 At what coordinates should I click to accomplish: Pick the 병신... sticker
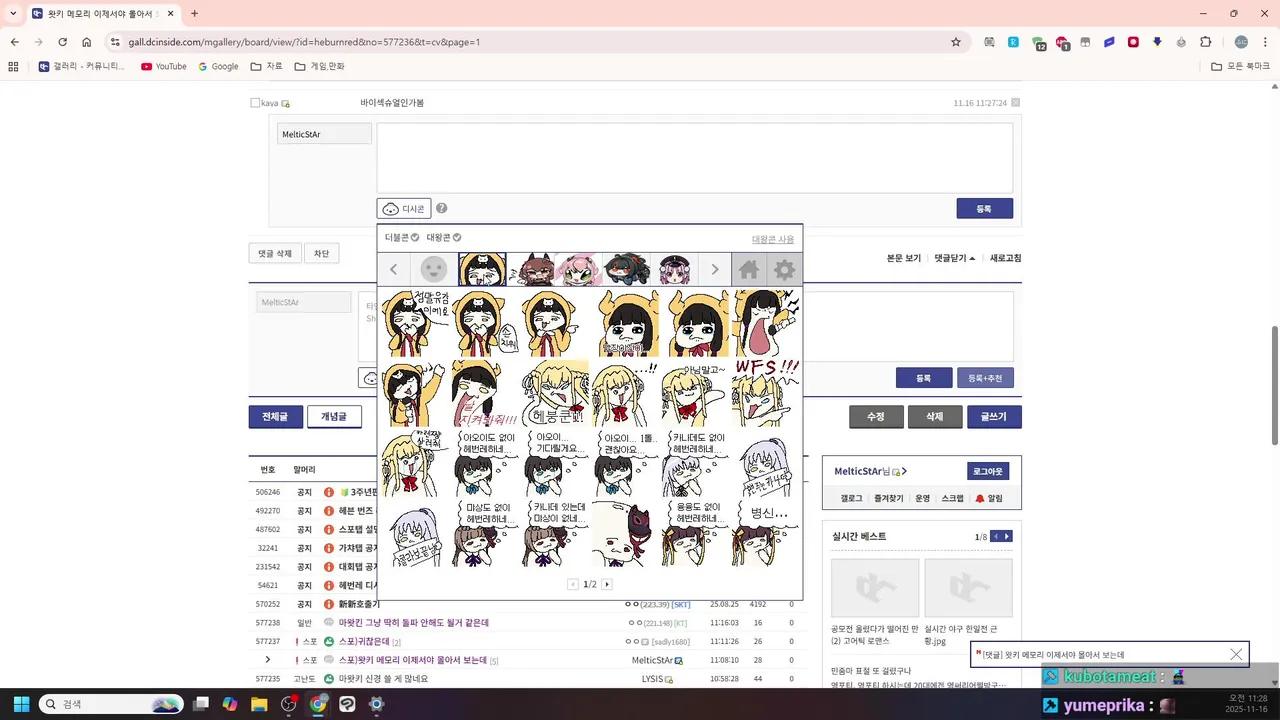766,534
